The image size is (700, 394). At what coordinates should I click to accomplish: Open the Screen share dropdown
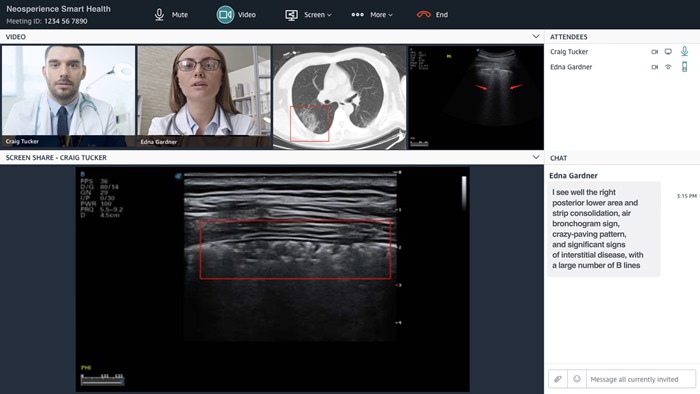(x=308, y=15)
